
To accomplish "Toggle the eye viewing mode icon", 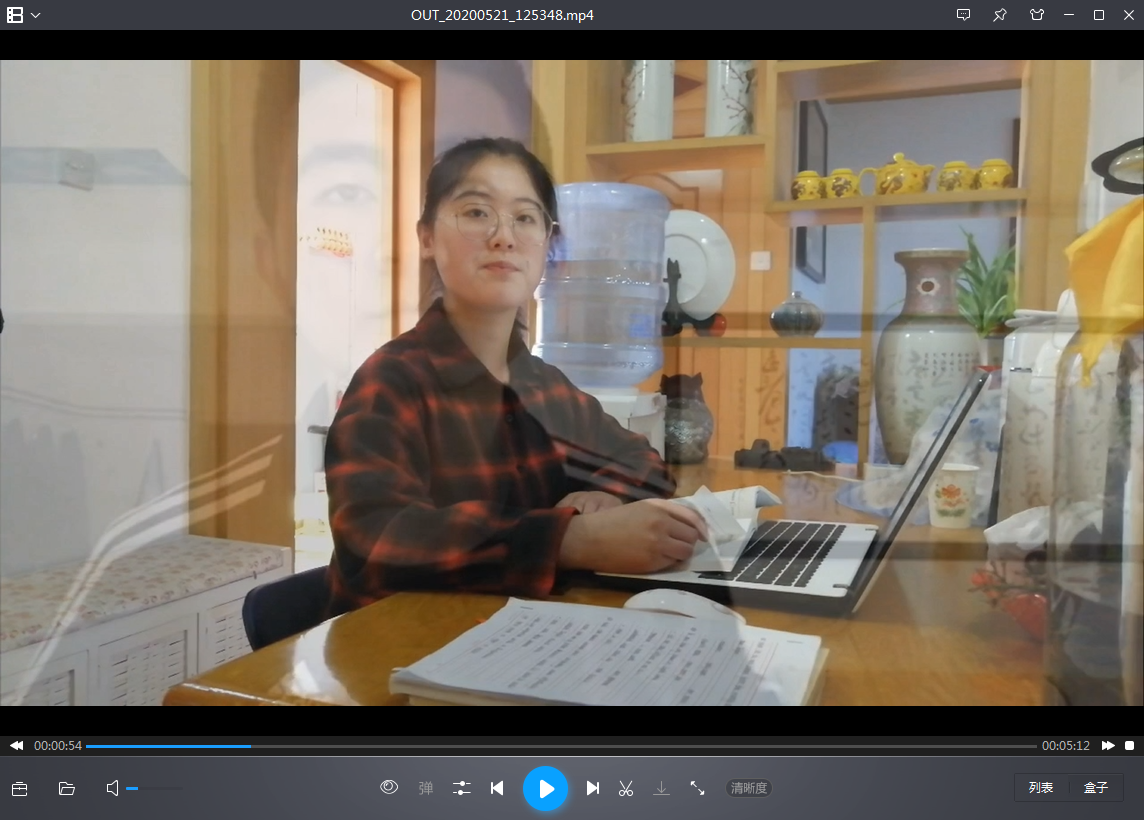I will [x=389, y=787].
